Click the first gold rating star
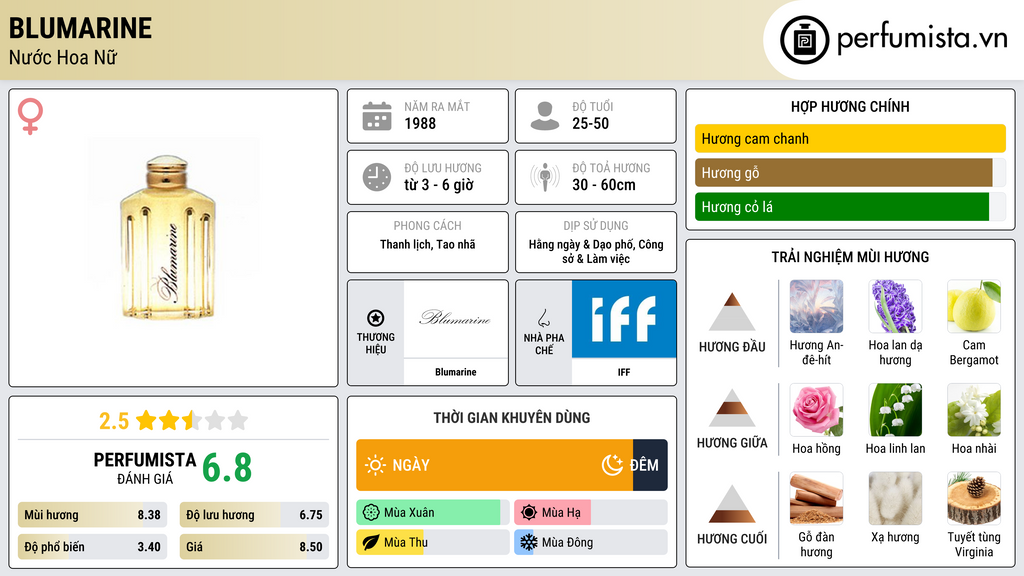 coord(146,420)
